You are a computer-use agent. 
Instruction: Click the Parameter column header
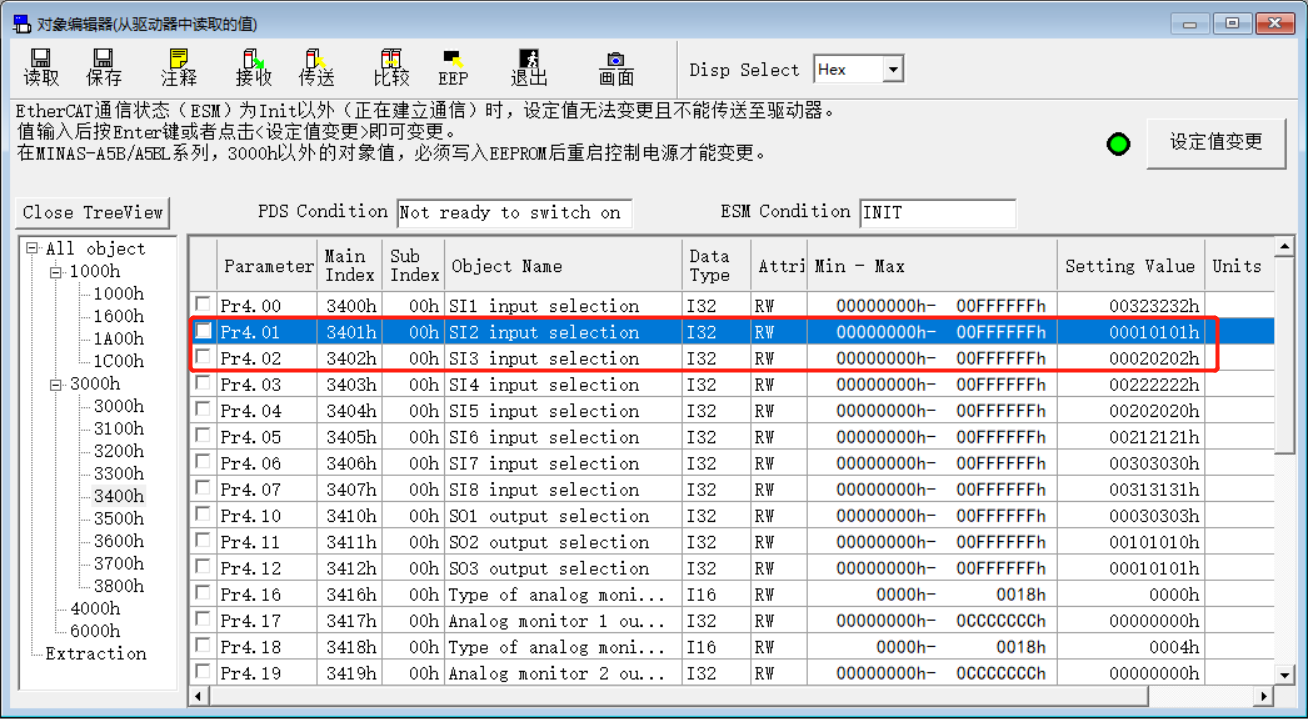coord(268,266)
